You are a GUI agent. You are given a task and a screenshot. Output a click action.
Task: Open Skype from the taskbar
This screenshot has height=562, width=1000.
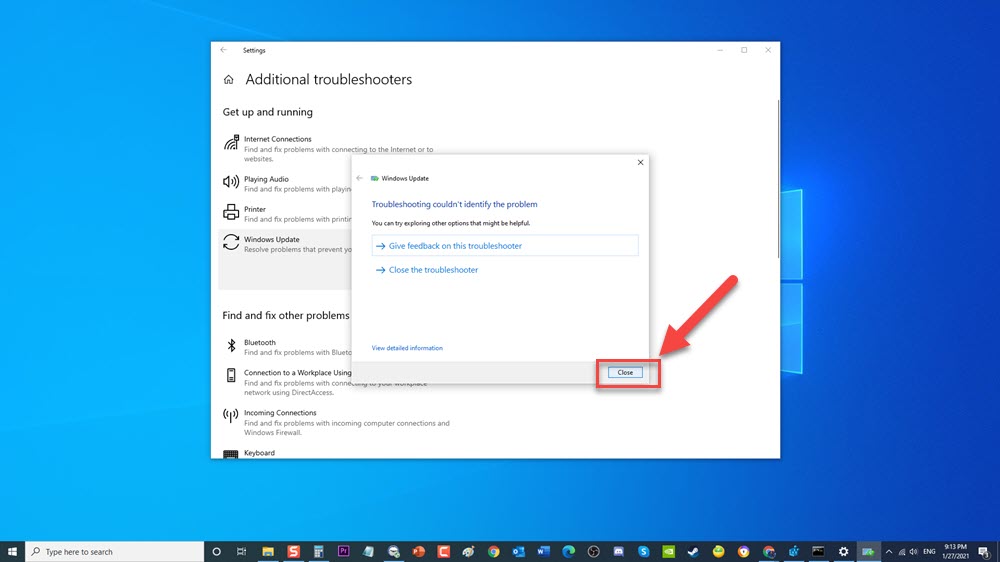coord(643,552)
